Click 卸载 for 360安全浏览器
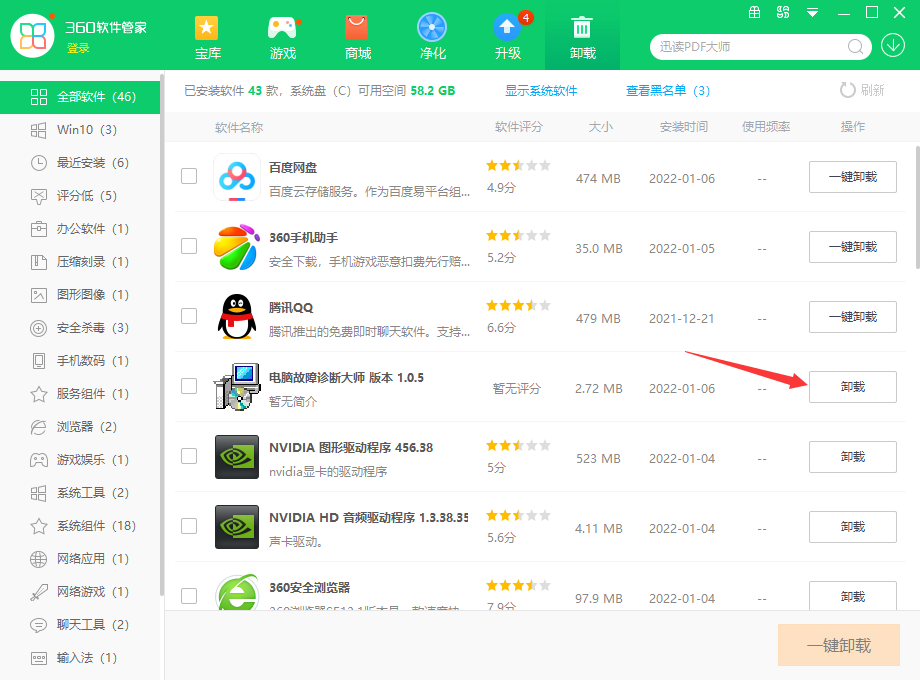 point(853,596)
